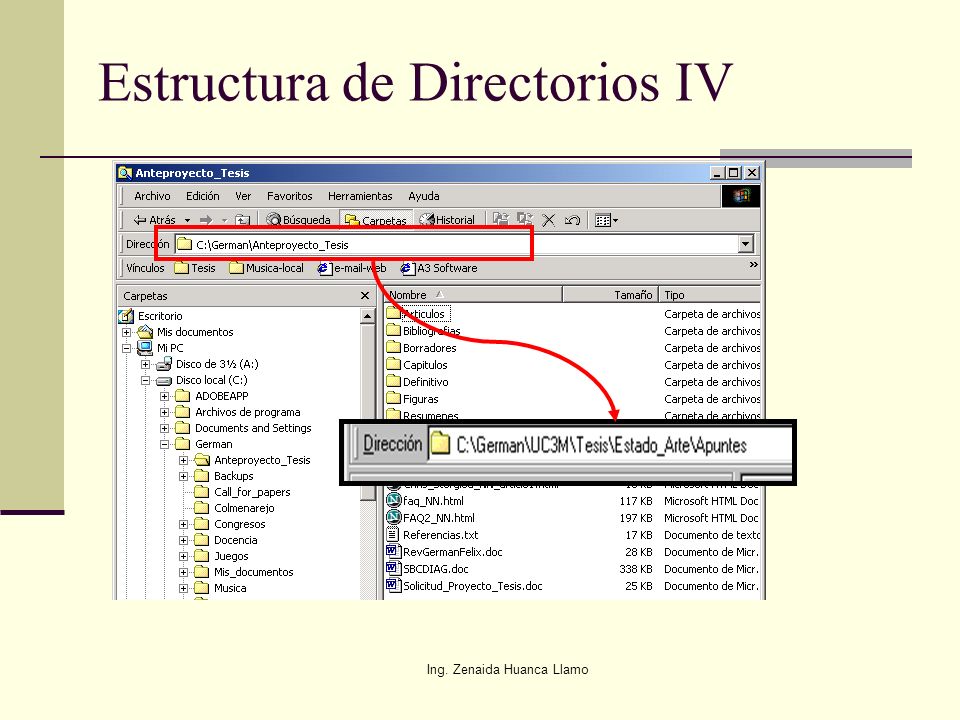This screenshot has height=720, width=960.
Task: Select the Bibliografias folder icon
Action: click(x=394, y=330)
